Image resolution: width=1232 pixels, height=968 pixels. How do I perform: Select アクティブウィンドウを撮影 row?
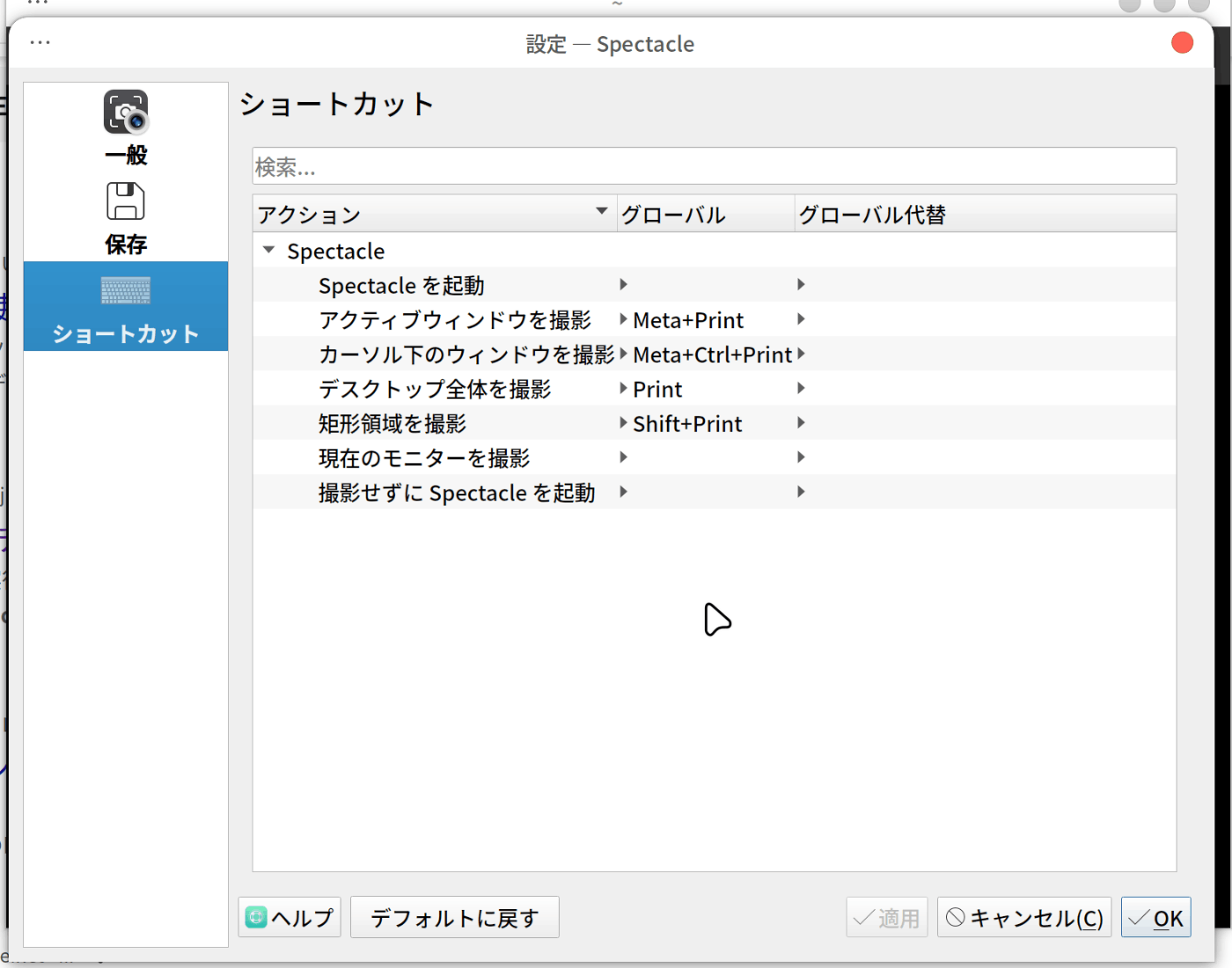tap(714, 319)
